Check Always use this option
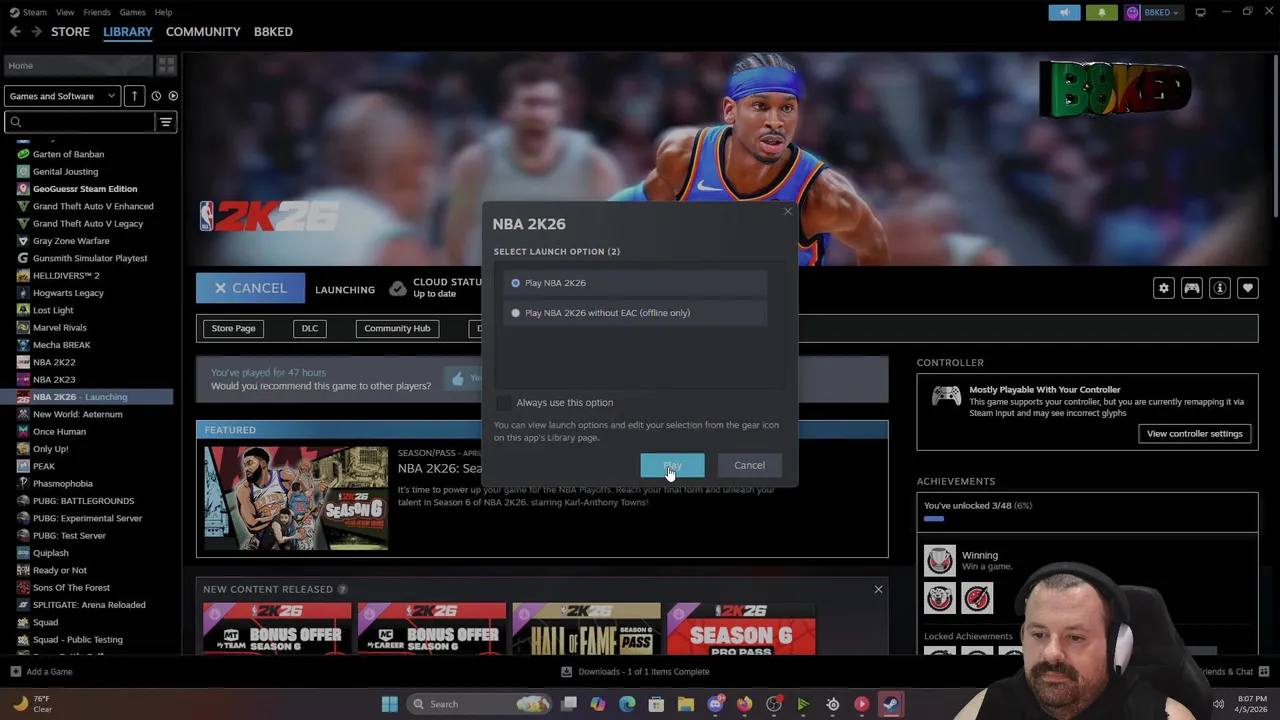This screenshot has width=1280, height=720. (x=503, y=402)
